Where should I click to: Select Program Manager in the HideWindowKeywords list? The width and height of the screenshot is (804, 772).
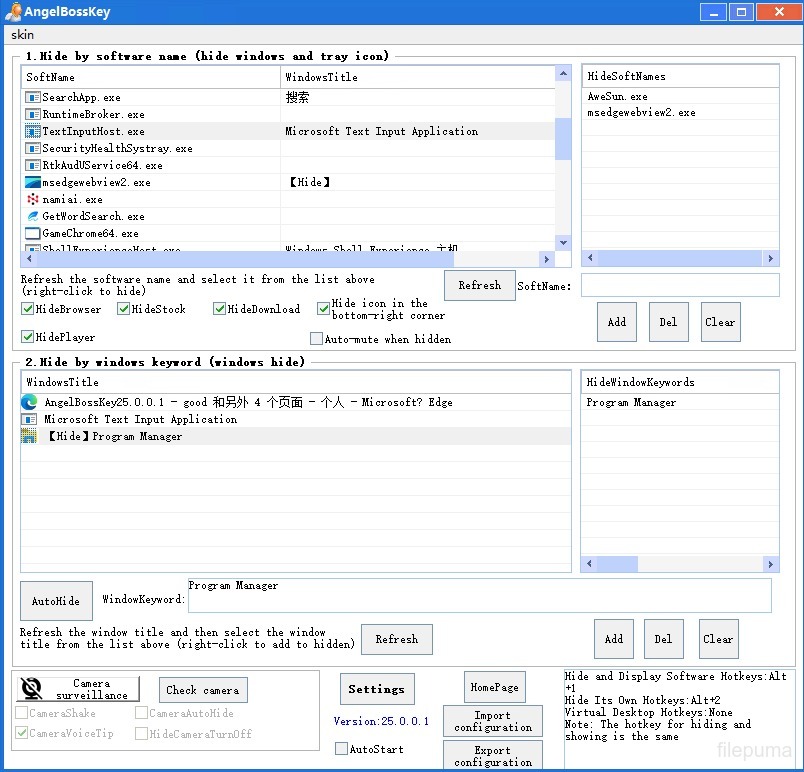(x=680, y=402)
